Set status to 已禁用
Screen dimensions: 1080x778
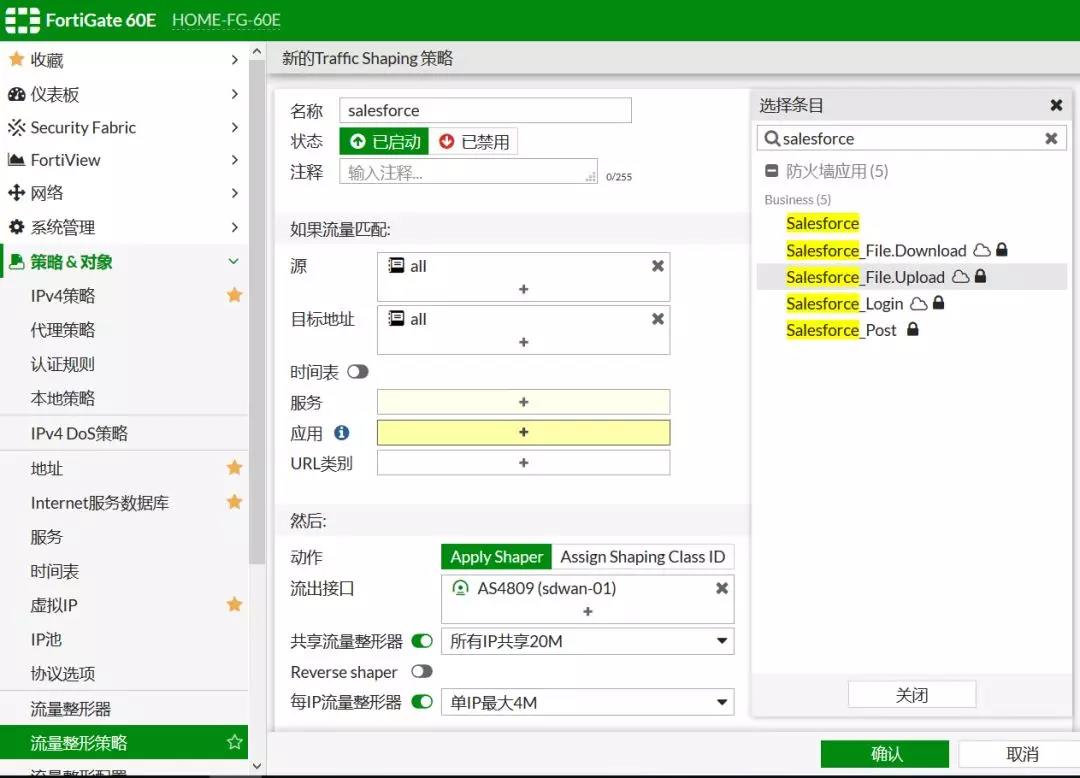tap(473, 142)
